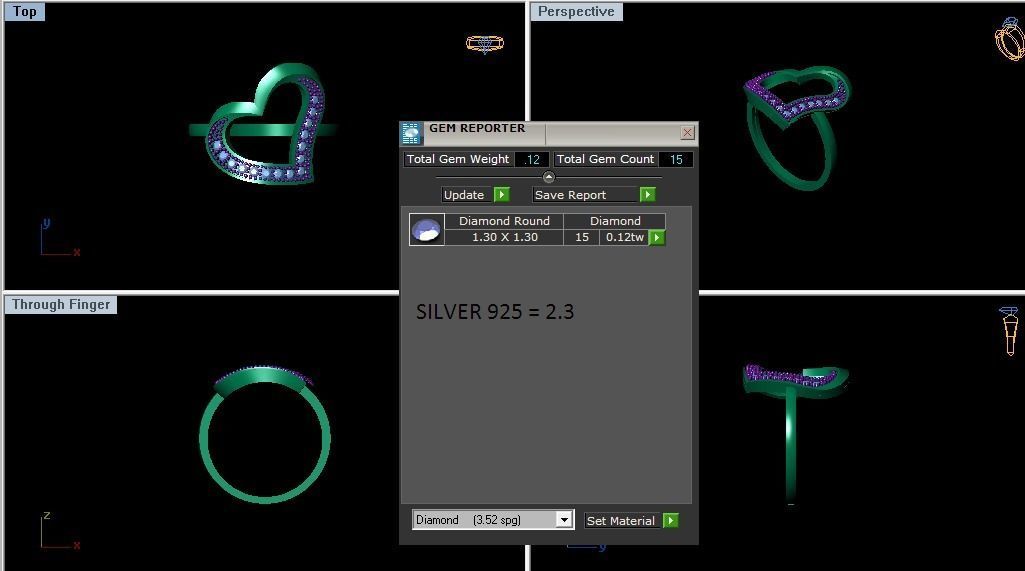Click the Top viewport label
Image resolution: width=1025 pixels, height=571 pixels.
pyautogui.click(x=25, y=12)
